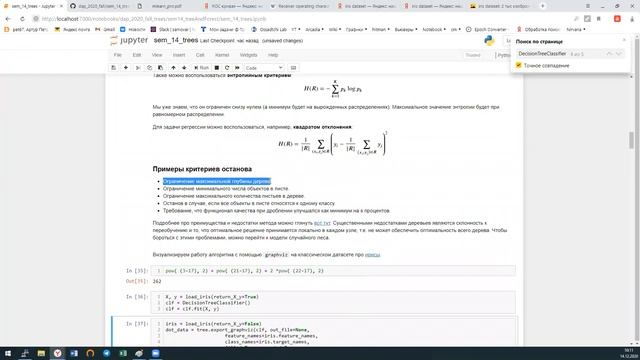Open the Epoch Converter bookmark

(x=487, y=29)
